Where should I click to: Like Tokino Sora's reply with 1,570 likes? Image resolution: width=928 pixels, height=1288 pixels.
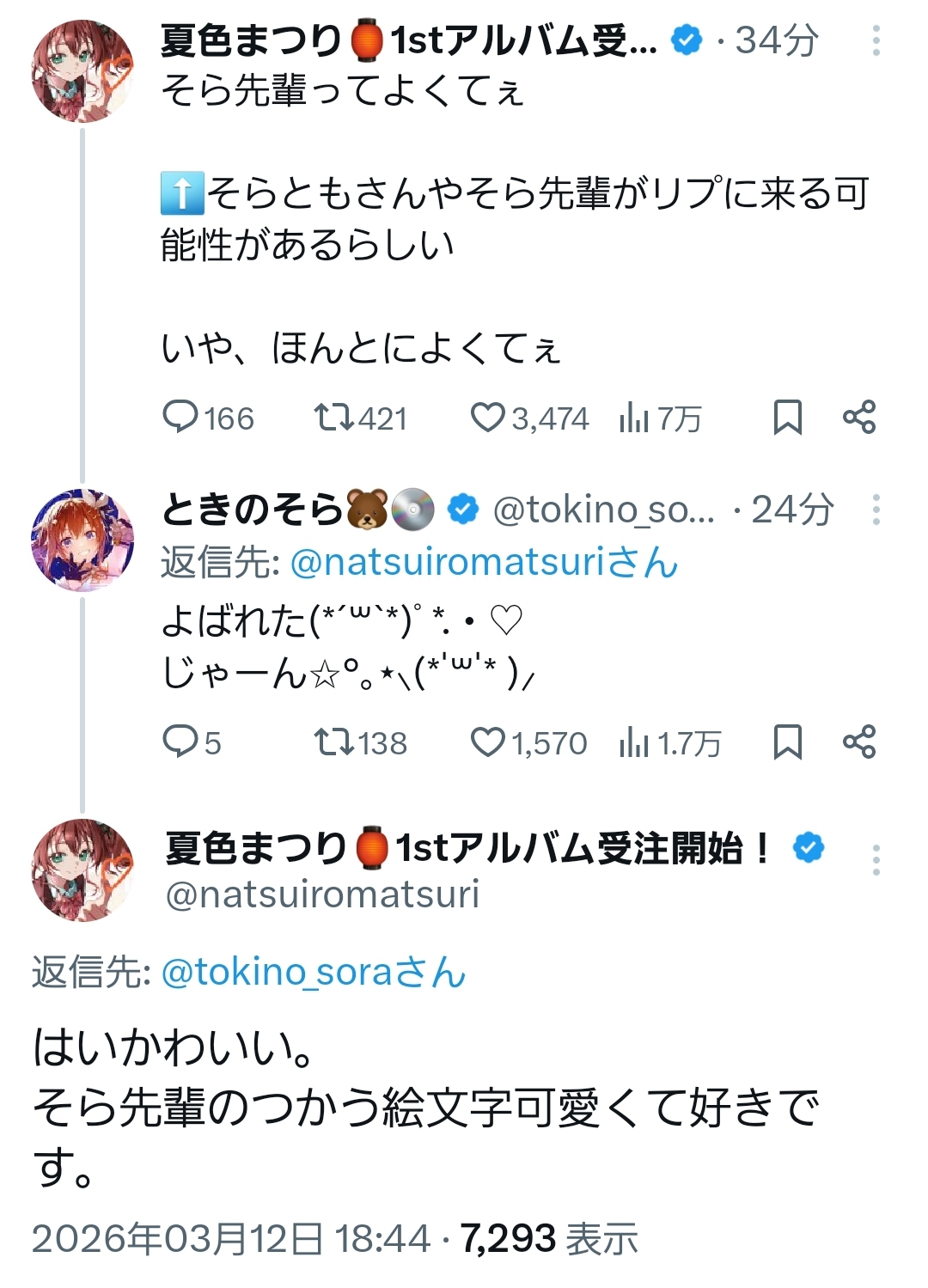(487, 742)
